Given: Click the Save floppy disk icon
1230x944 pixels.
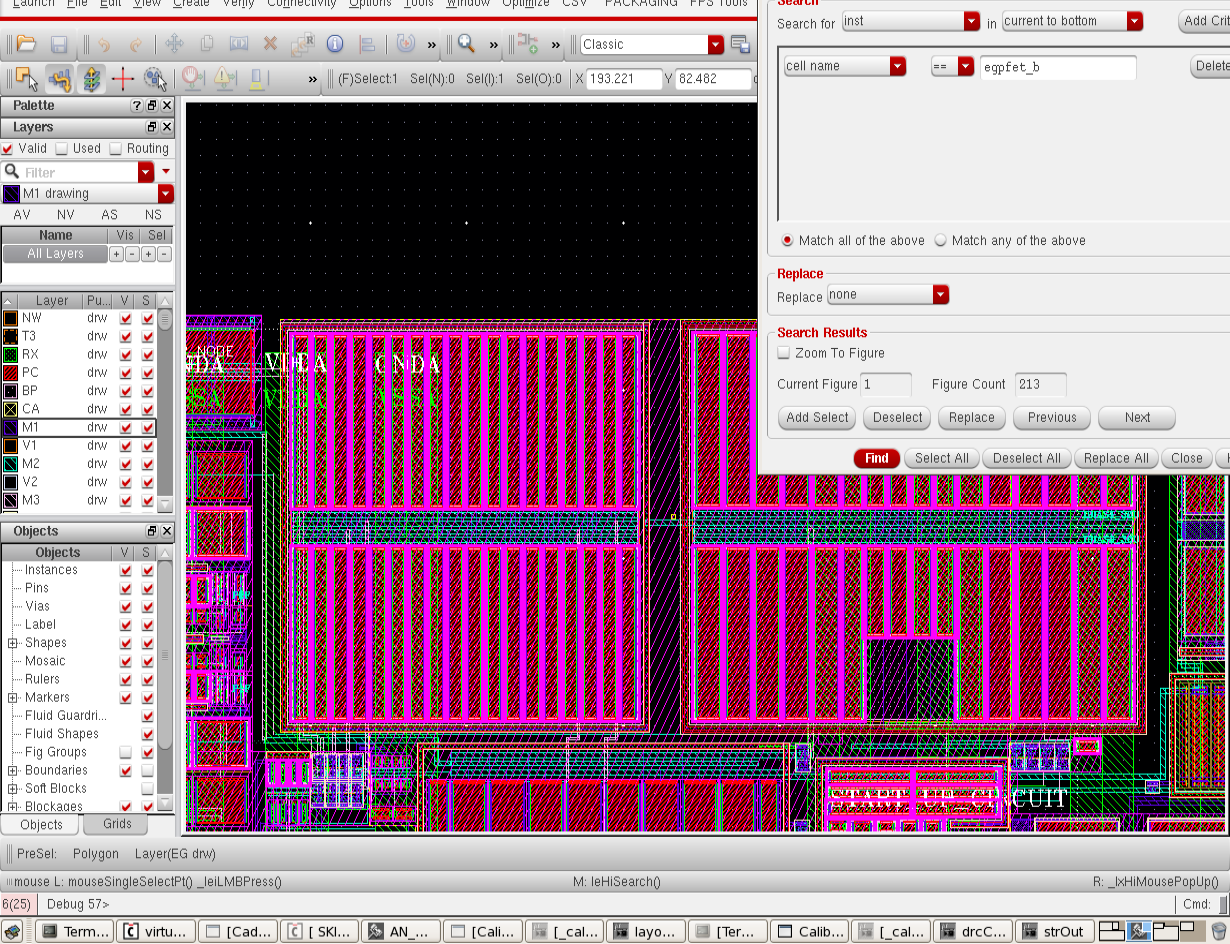Looking at the screenshot, I should pos(59,44).
